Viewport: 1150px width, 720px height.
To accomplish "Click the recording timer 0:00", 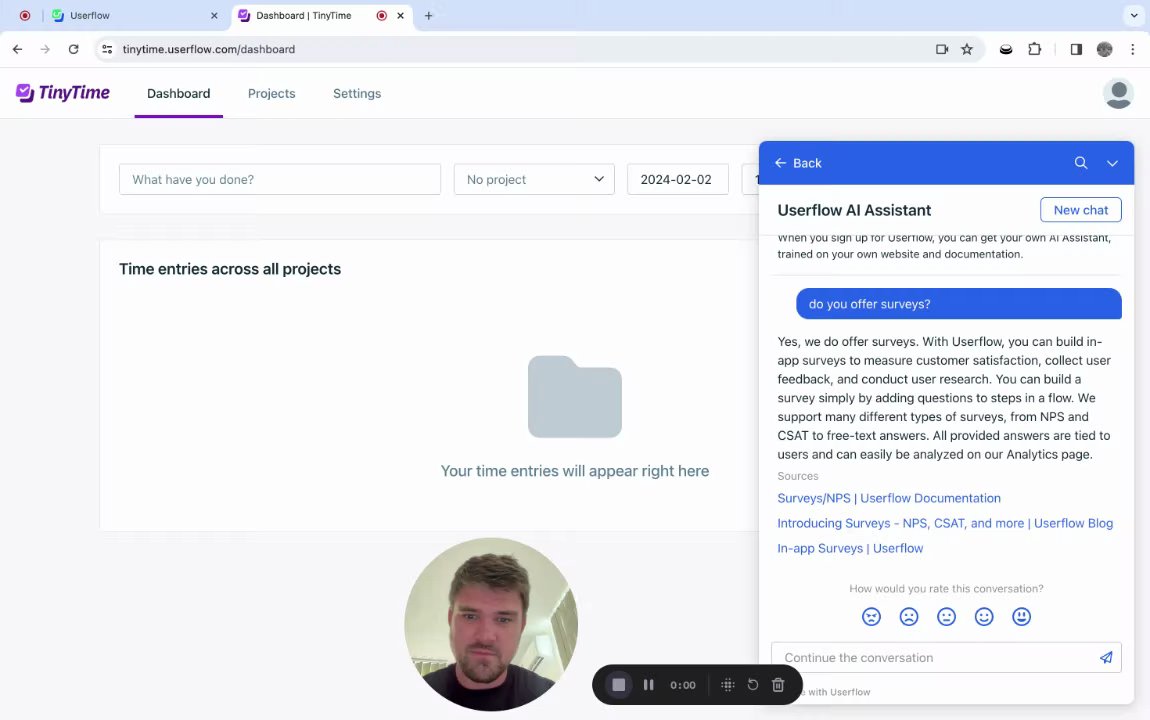I will click(x=682, y=685).
